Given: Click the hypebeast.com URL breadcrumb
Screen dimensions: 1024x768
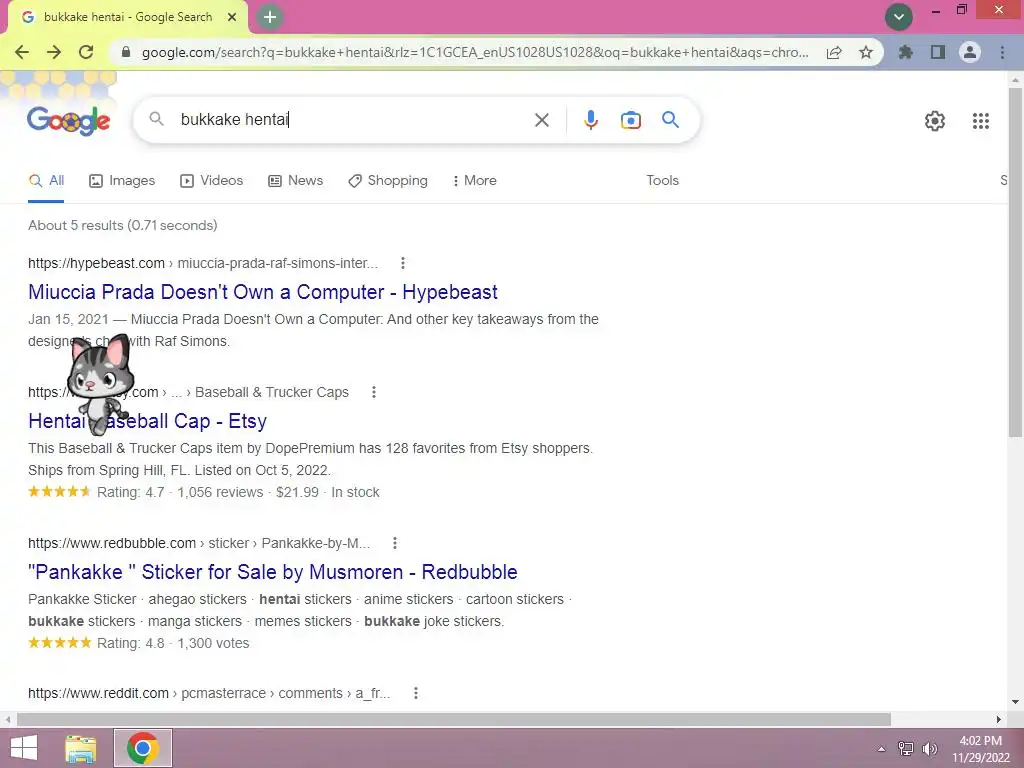Looking at the screenshot, I should (x=202, y=263).
